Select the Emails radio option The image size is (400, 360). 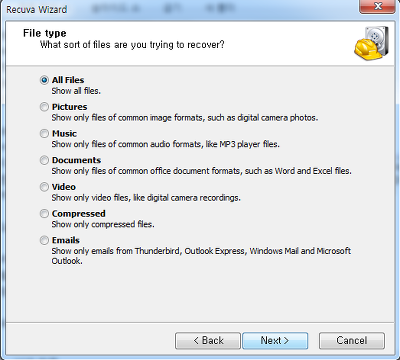(44, 240)
